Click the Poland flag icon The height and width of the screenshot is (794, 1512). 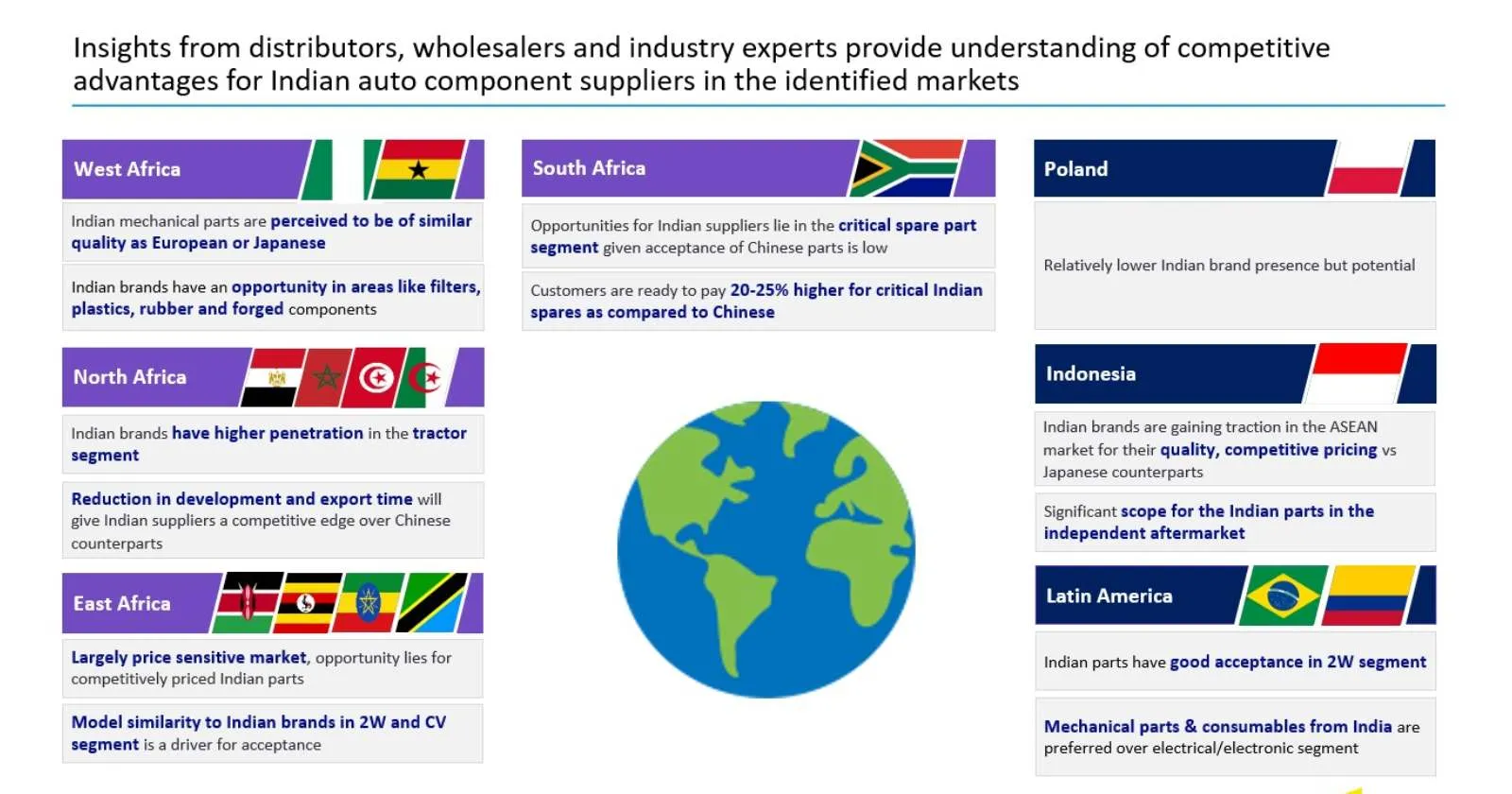(1368, 168)
